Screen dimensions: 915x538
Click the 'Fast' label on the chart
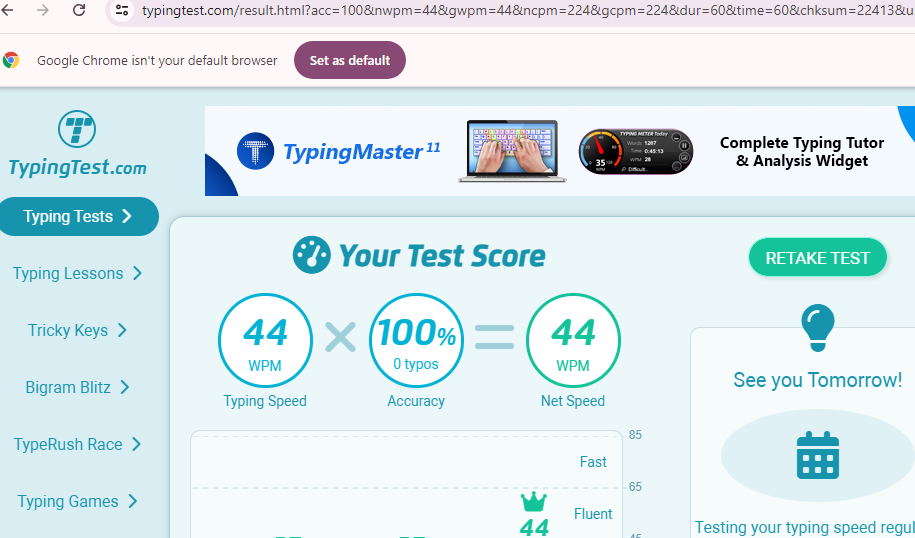[593, 462]
